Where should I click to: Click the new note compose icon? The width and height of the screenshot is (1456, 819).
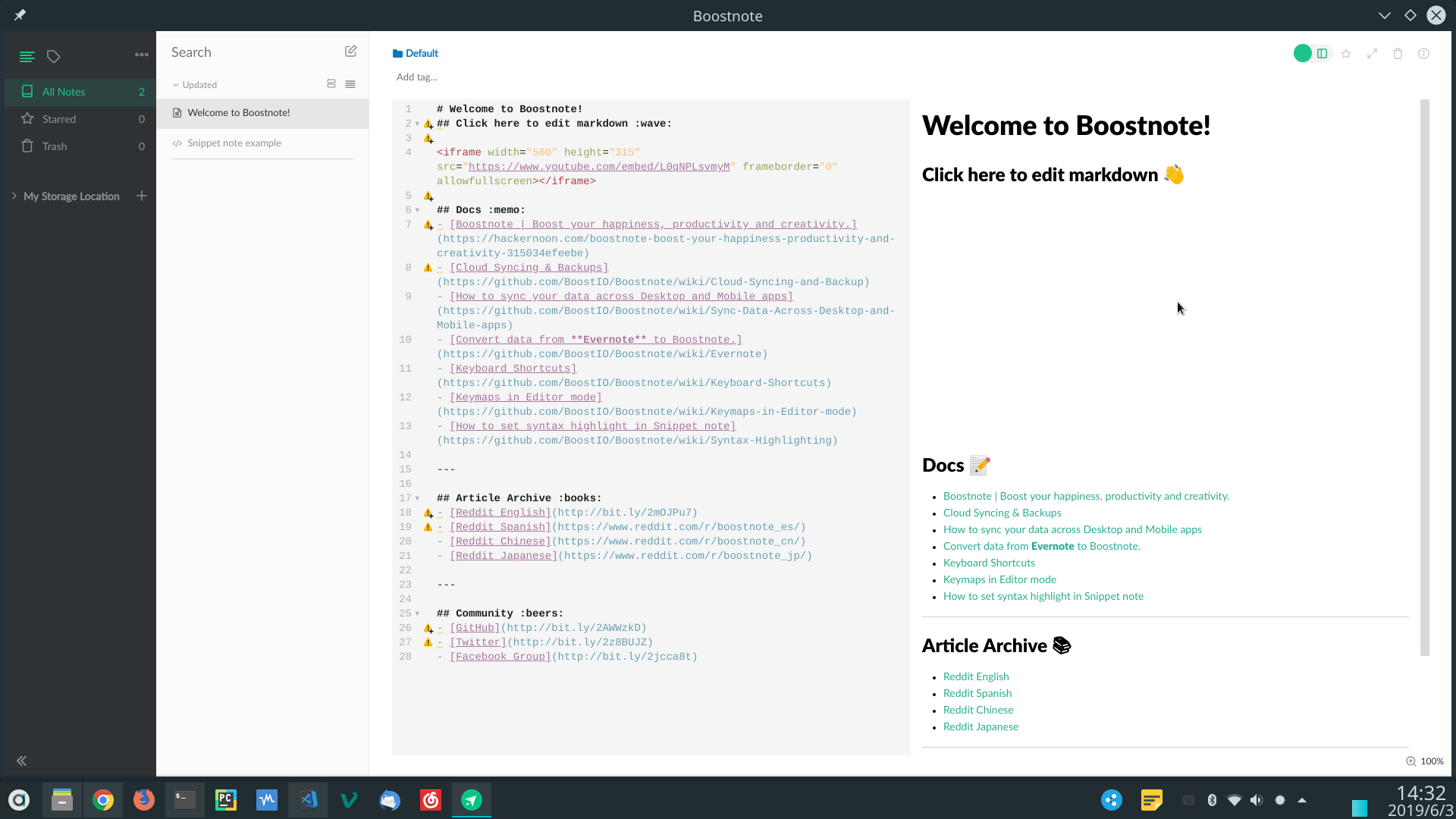click(x=351, y=51)
